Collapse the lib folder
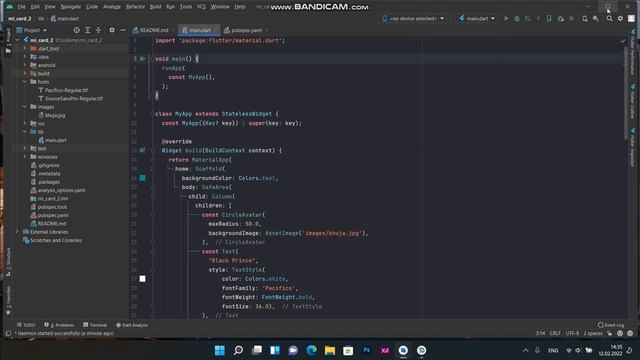640x360 pixels. pyautogui.click(x=25, y=132)
